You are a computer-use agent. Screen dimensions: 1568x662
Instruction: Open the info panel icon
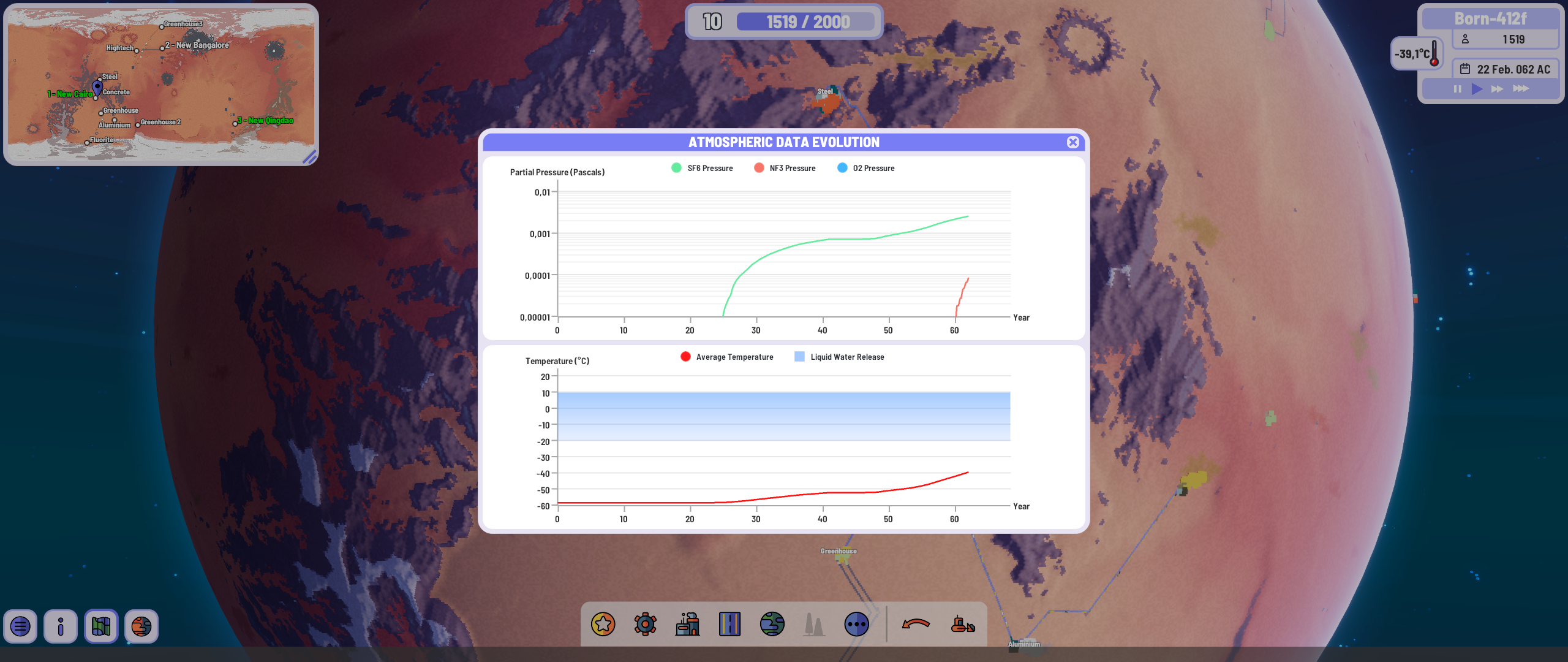click(61, 626)
